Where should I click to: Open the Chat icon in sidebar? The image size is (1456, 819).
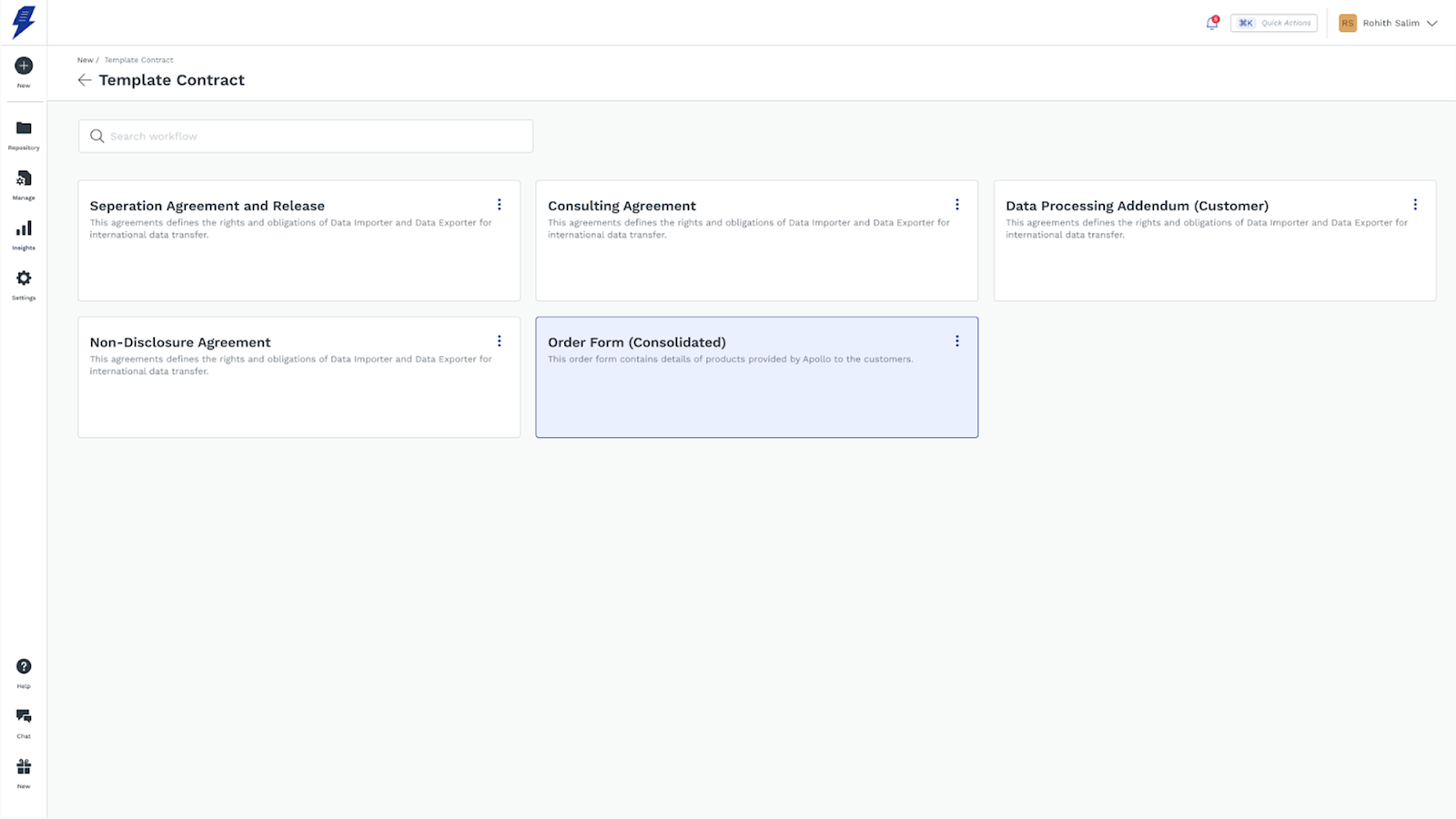coord(24,716)
